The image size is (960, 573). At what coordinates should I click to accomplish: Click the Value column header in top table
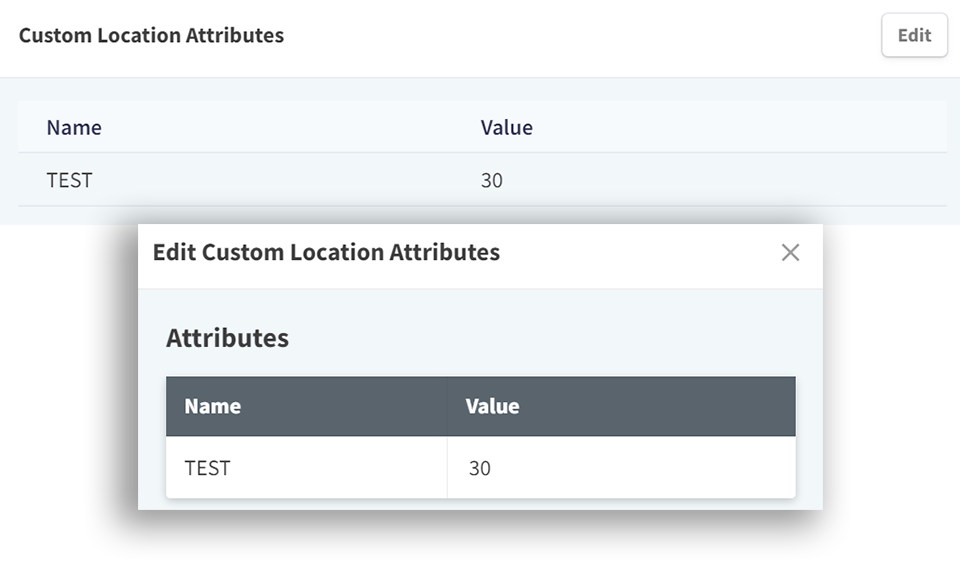pyautogui.click(x=506, y=127)
